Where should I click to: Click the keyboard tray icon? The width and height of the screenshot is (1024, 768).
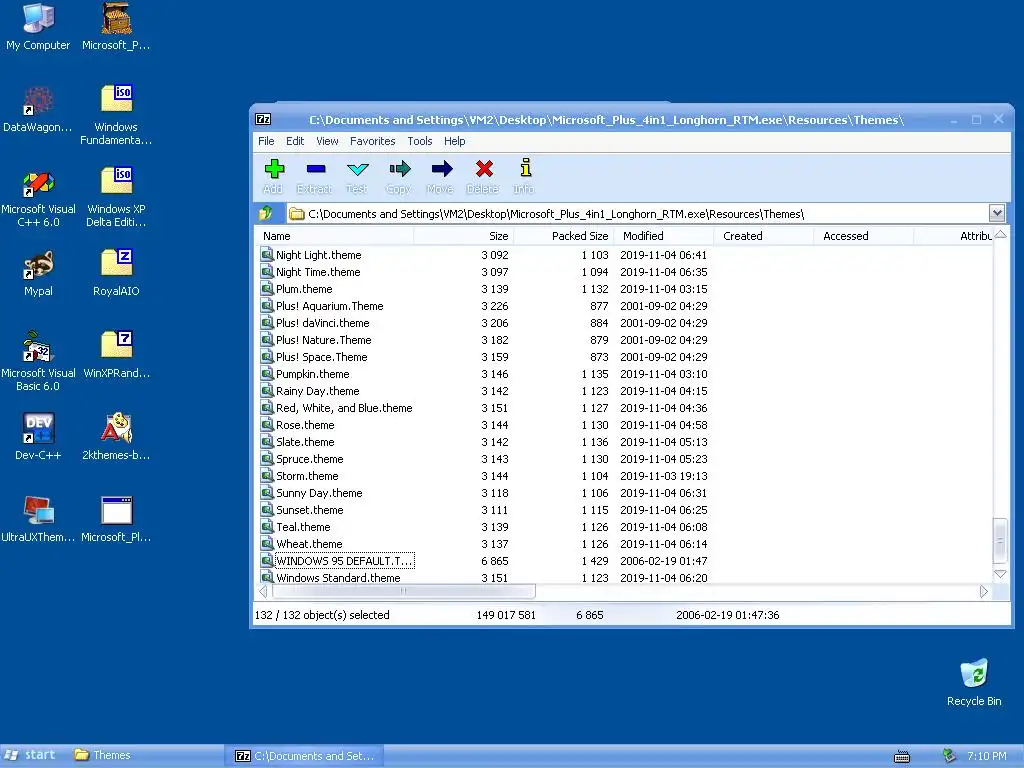pos(901,756)
